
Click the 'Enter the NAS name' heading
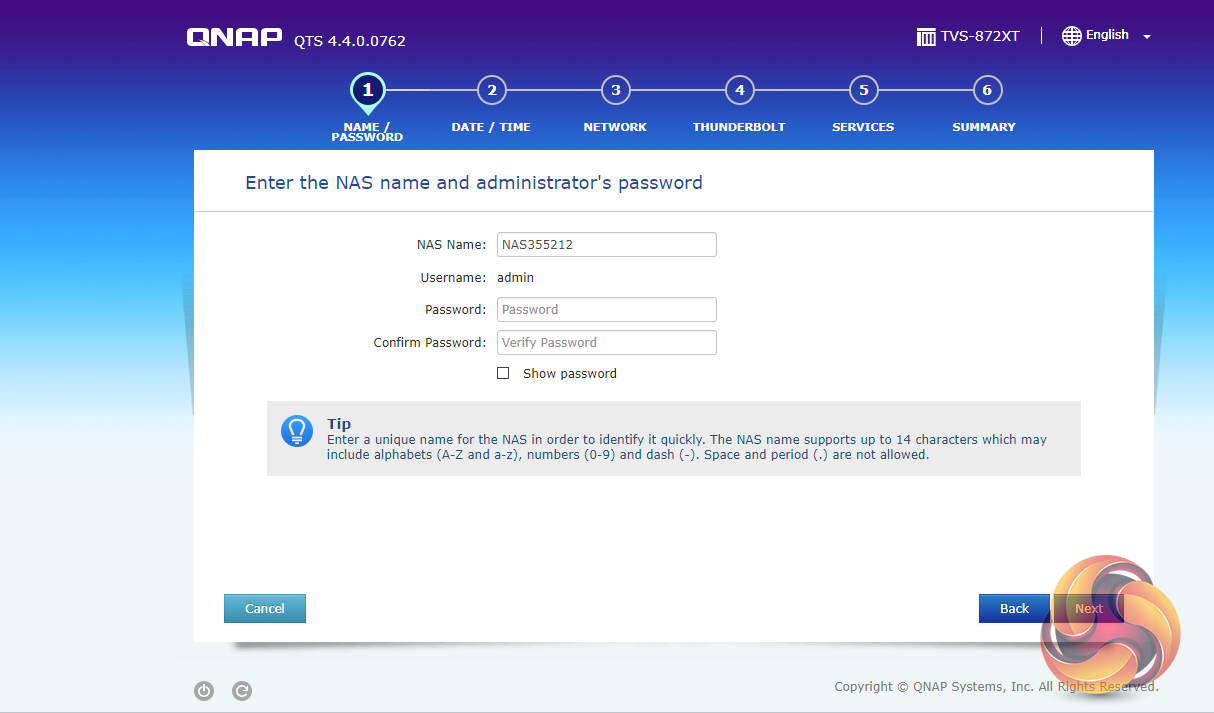coord(474,183)
